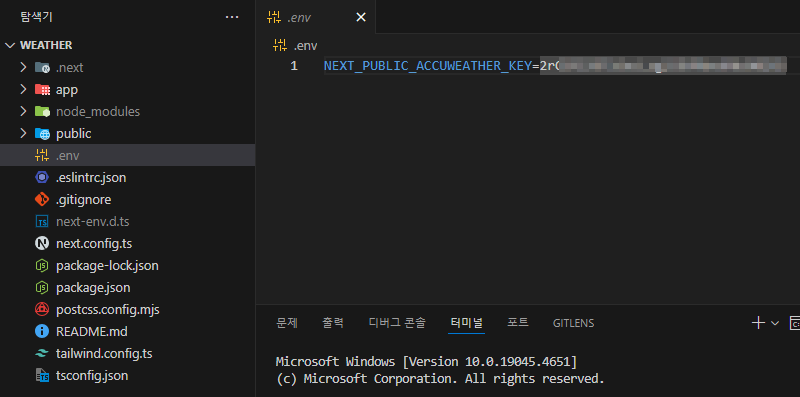Click NEXT_PUBLIC_ACCUWEATHER_KEY variable in the editor

point(428,66)
